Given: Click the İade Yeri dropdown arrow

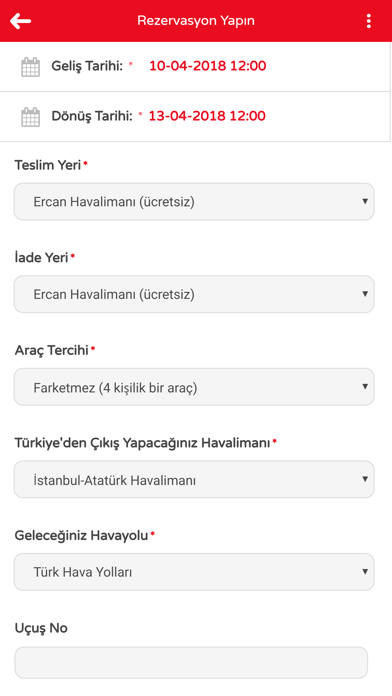Looking at the screenshot, I should [365, 294].
